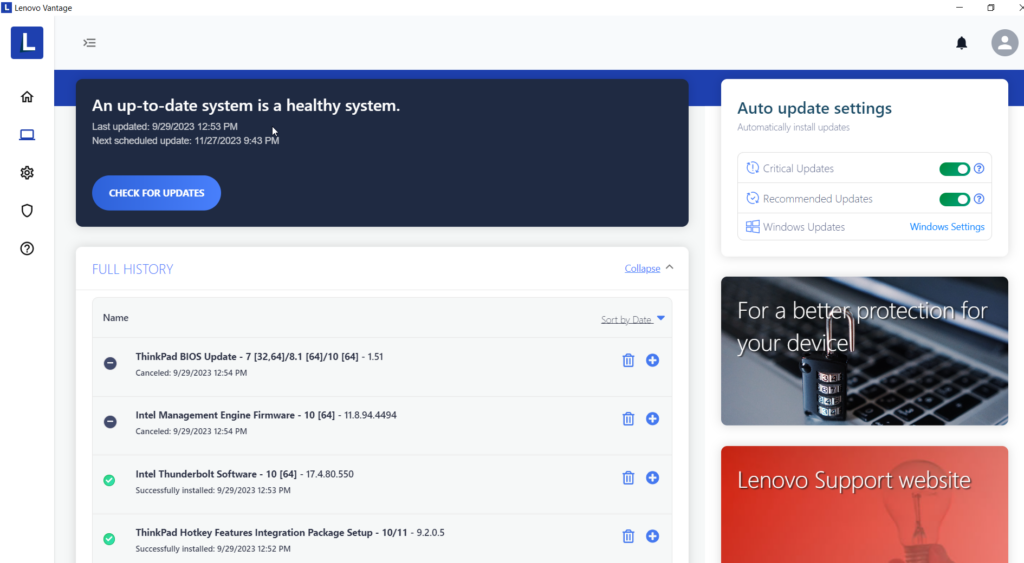Expand Intel Thunderbolt Software details
This screenshot has height=563, width=1024.
(x=652, y=477)
